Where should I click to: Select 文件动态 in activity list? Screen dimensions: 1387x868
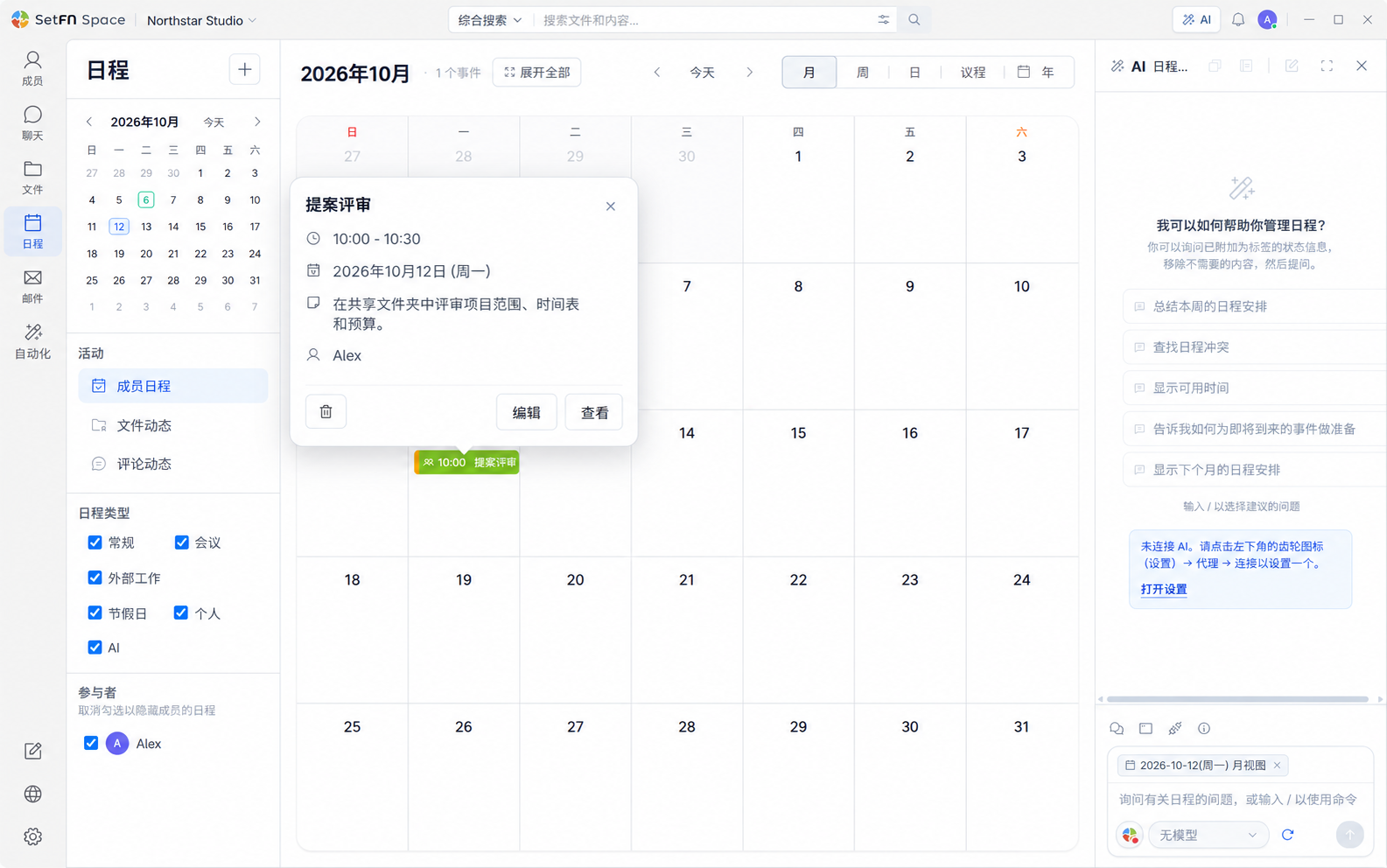pos(173,425)
